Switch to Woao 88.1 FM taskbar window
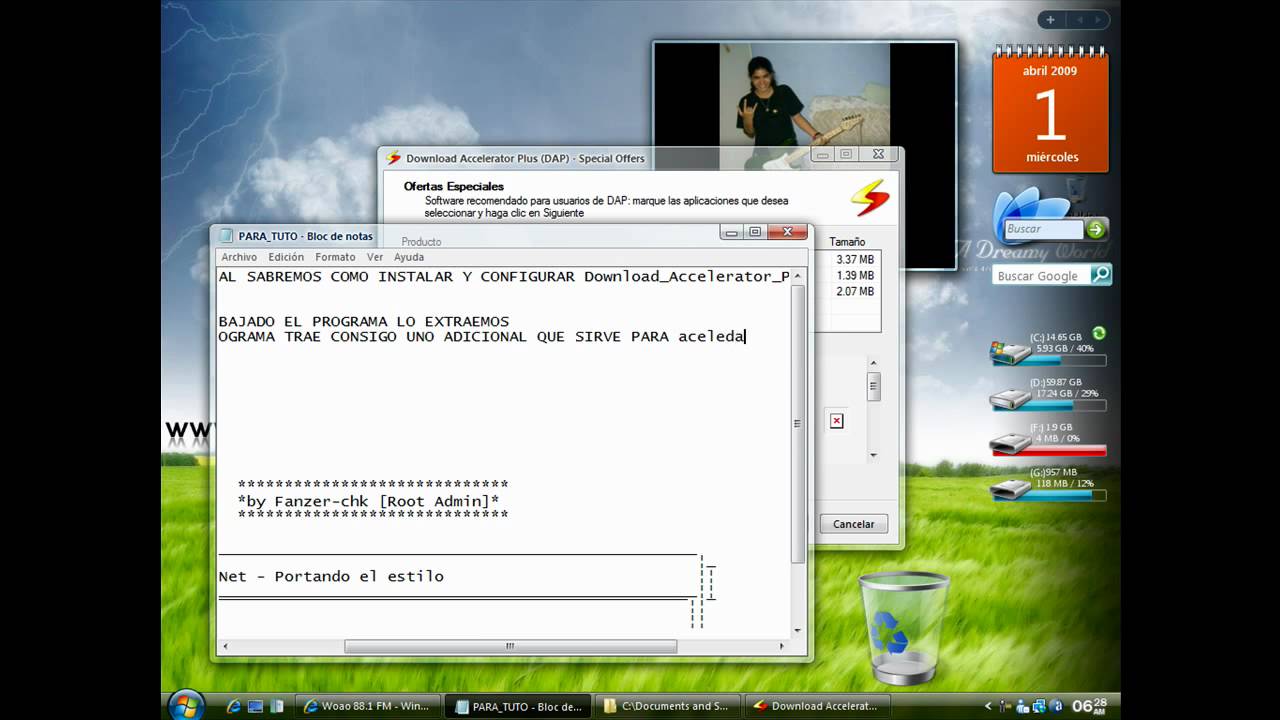The height and width of the screenshot is (720, 1280). coord(366,706)
